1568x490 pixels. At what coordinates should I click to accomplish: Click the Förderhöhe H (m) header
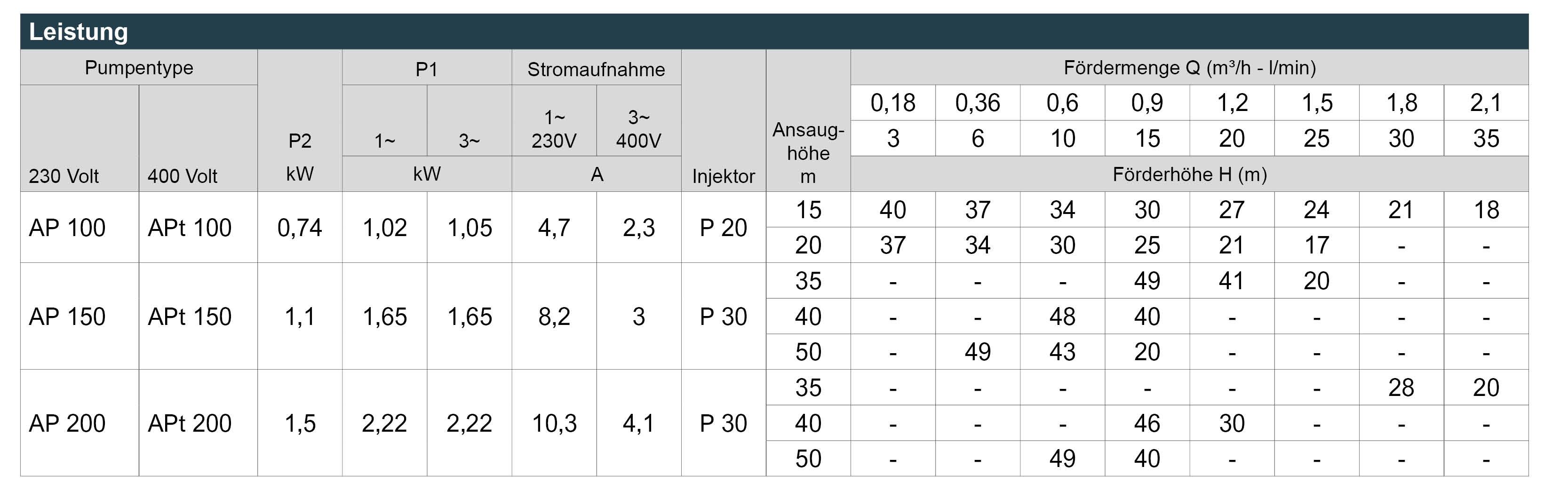pyautogui.click(x=1189, y=174)
